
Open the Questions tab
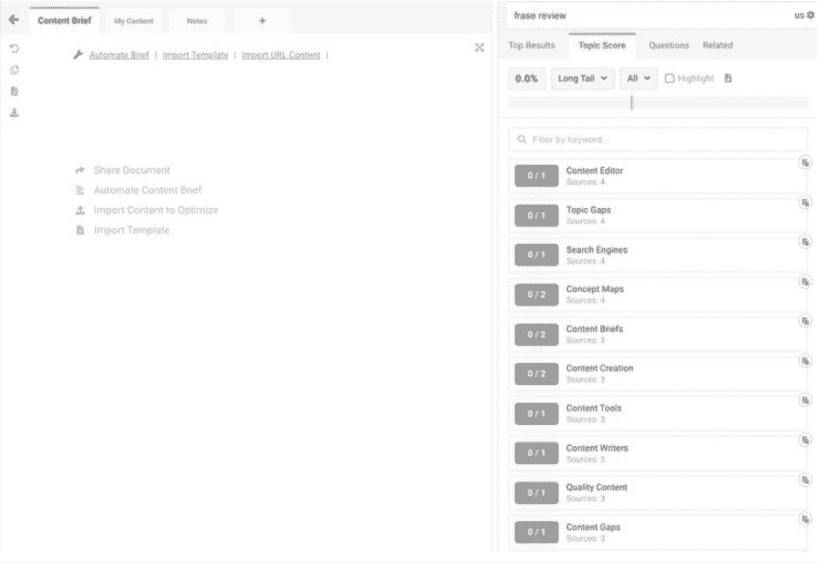(669, 45)
